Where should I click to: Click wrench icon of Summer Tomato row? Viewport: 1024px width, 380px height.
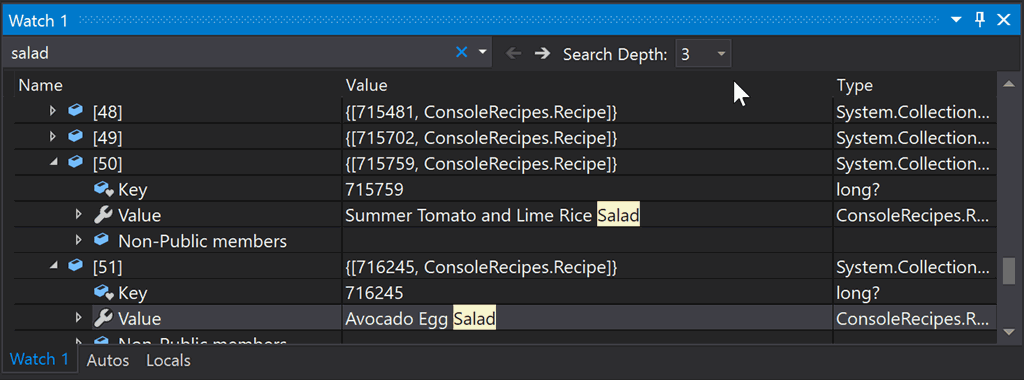103,215
